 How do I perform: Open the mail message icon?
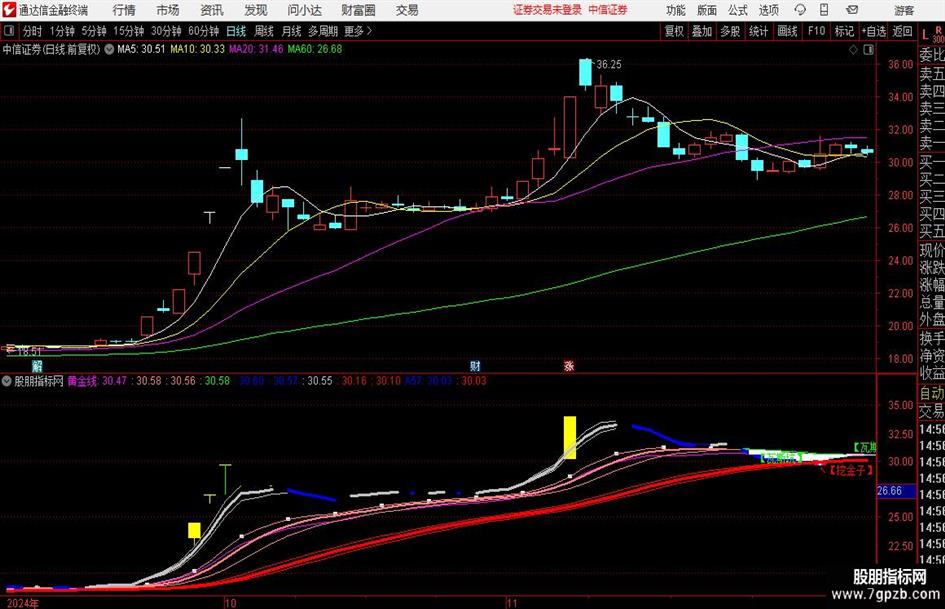click(852, 10)
